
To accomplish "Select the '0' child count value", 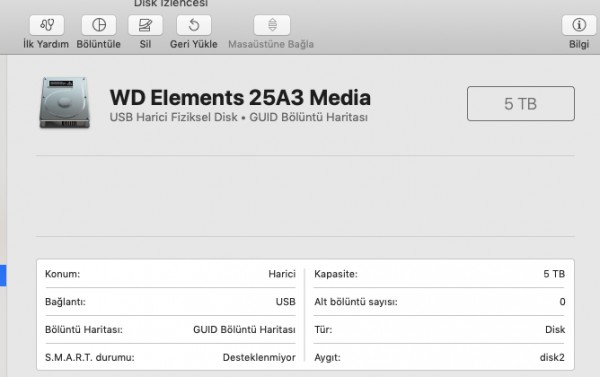I will coord(562,302).
